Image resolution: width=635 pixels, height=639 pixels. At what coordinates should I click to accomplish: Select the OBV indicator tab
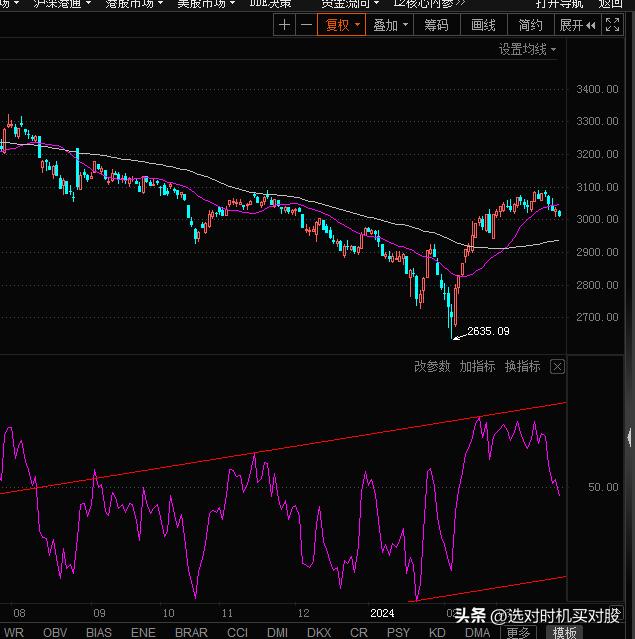[x=55, y=632]
